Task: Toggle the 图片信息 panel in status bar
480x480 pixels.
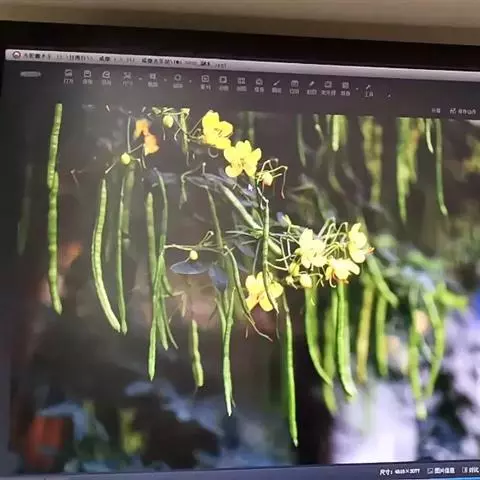Action: (x=441, y=471)
